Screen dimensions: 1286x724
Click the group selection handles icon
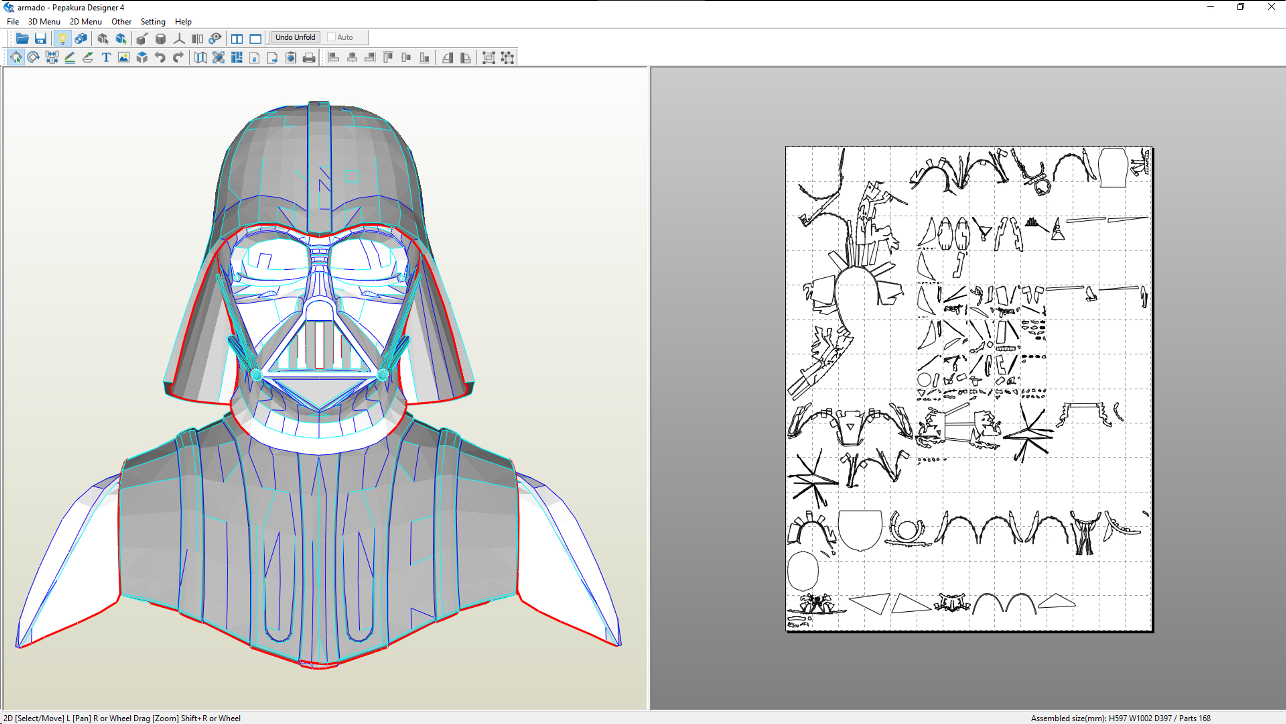click(x=489, y=57)
